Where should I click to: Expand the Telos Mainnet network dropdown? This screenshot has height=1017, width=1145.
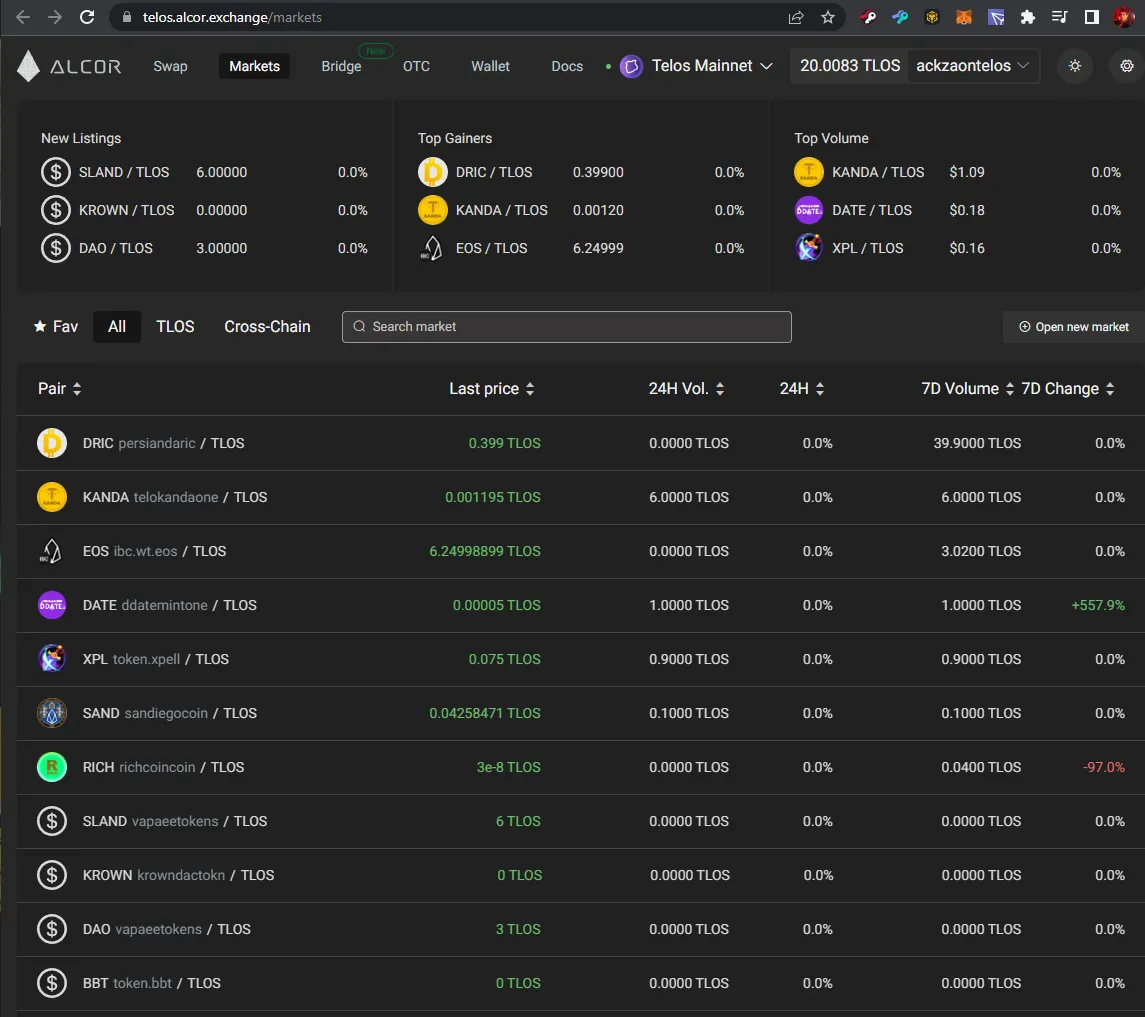pos(766,66)
